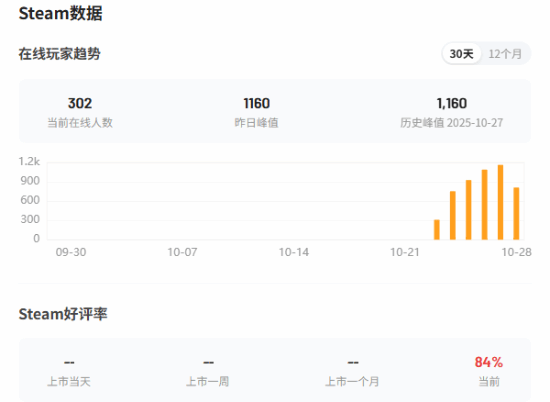Image resolution: width=550 pixels, height=402 pixels.
Task: Click the fourth orange bar in chart
Action: click(484, 205)
